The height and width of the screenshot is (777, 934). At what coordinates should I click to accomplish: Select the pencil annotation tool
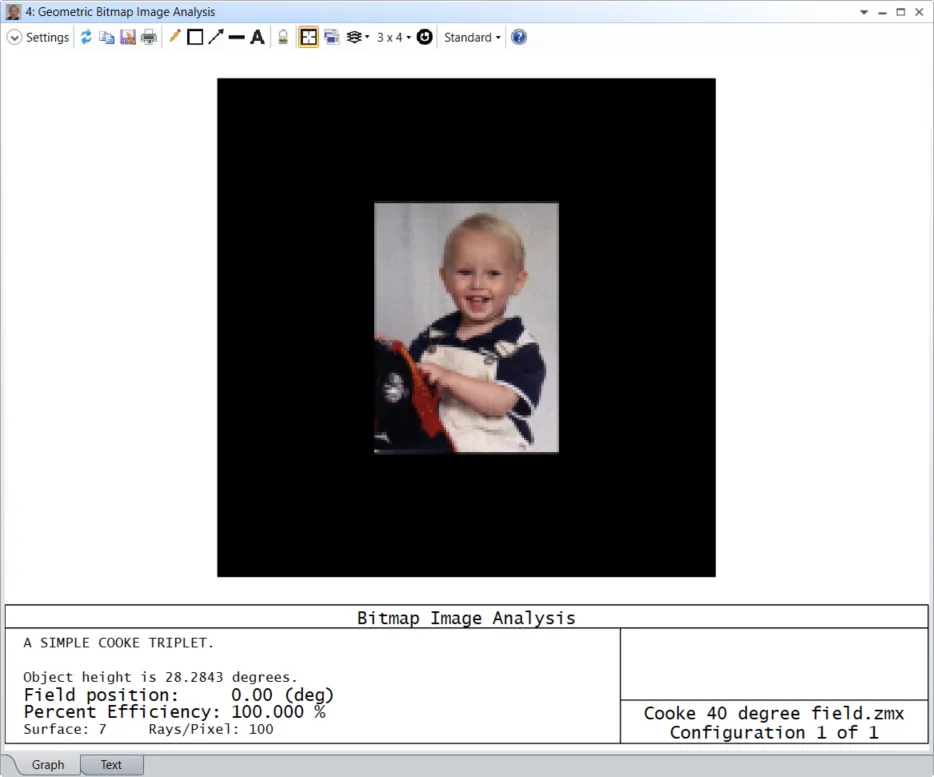click(x=175, y=37)
